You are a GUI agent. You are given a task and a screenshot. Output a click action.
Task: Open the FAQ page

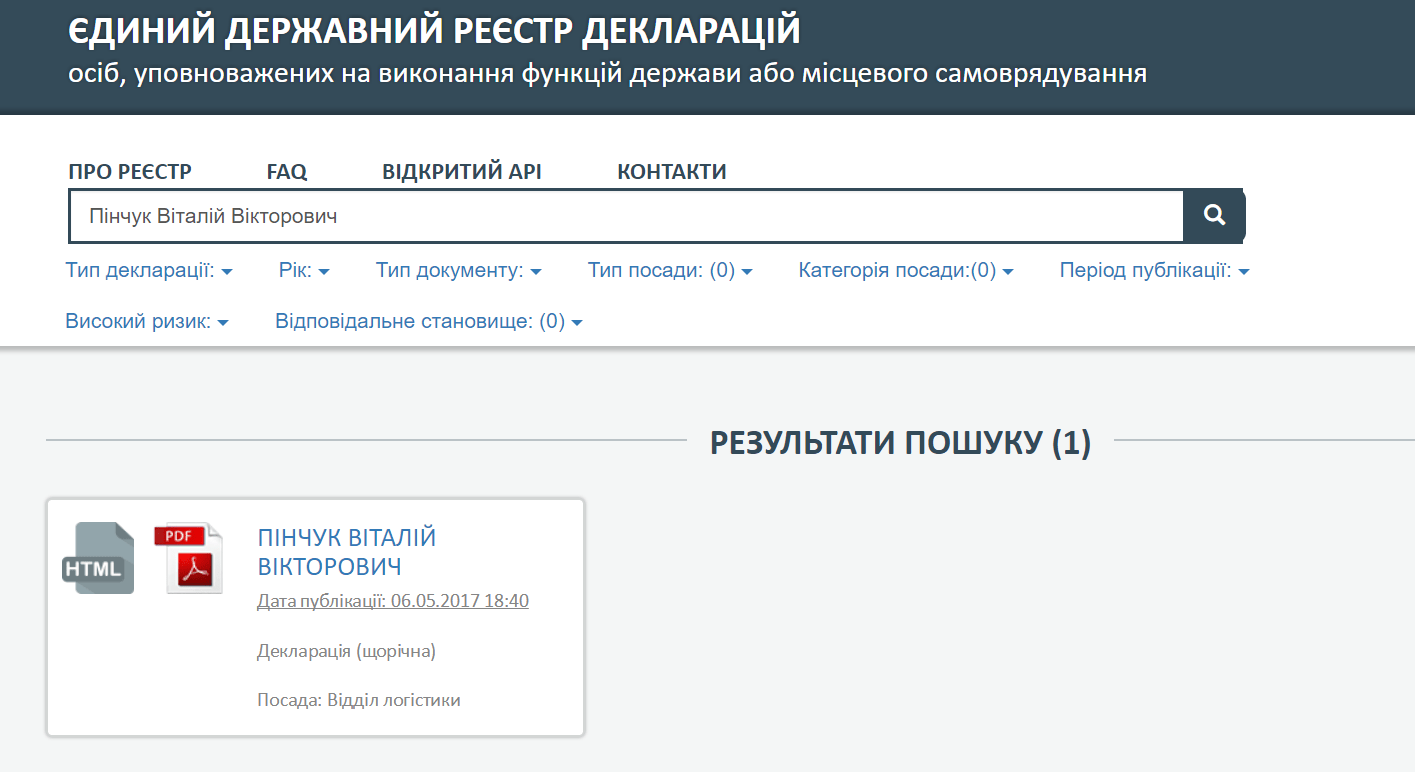(287, 172)
